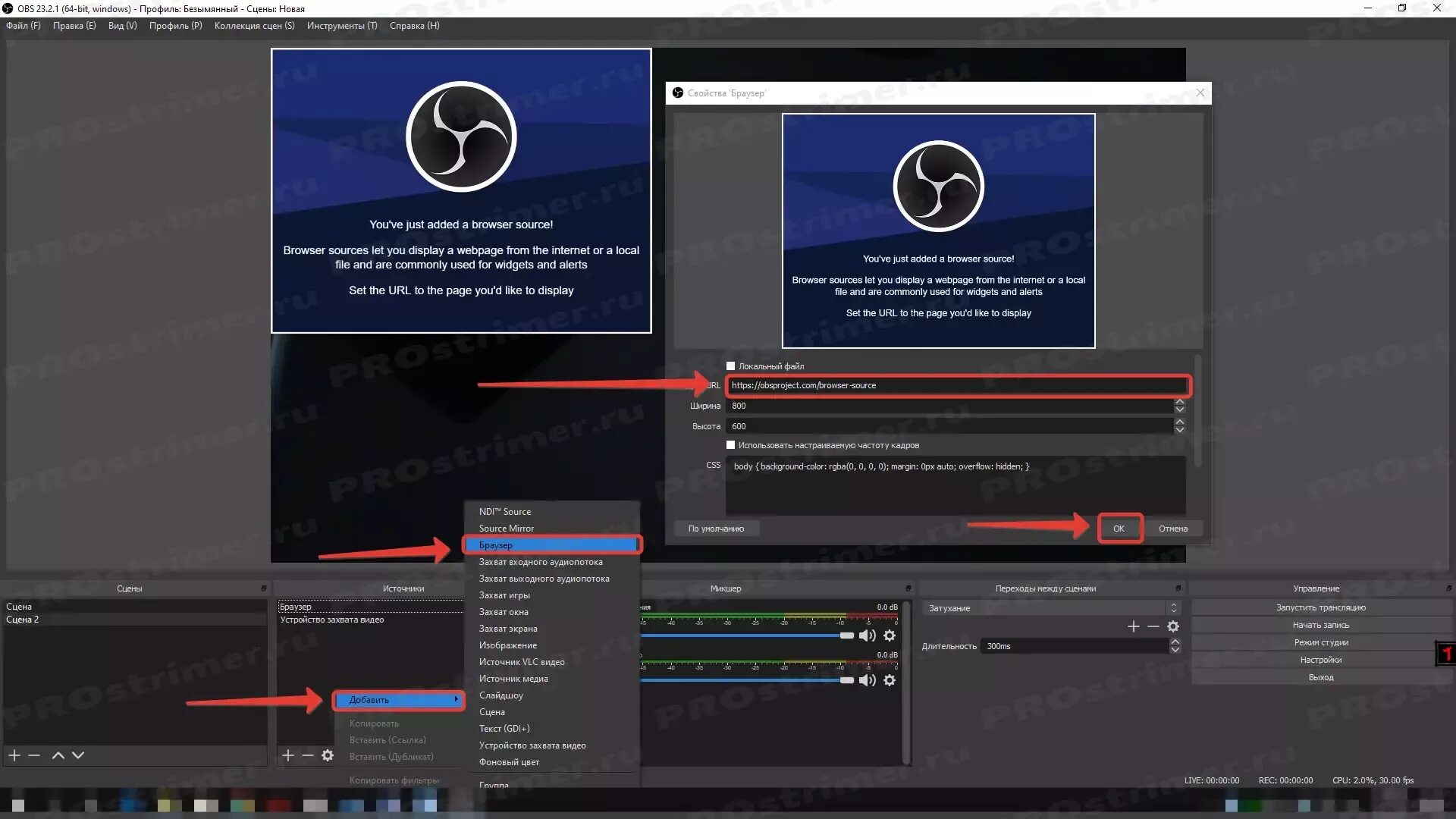This screenshot has width=1456, height=819.
Task: Choose NDI™ Source in the source list
Action: 553,512
